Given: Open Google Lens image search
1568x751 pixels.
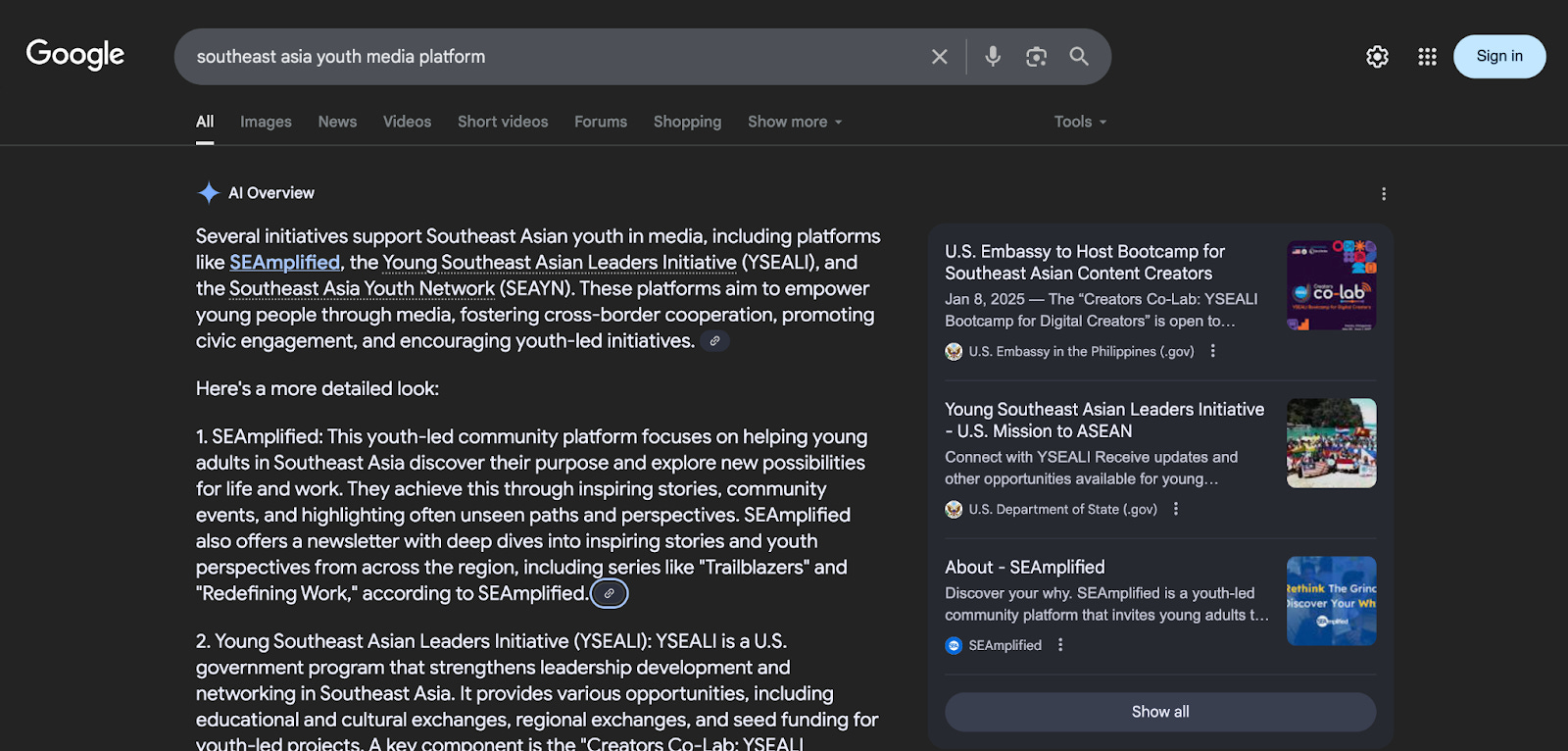Looking at the screenshot, I should click(1036, 57).
